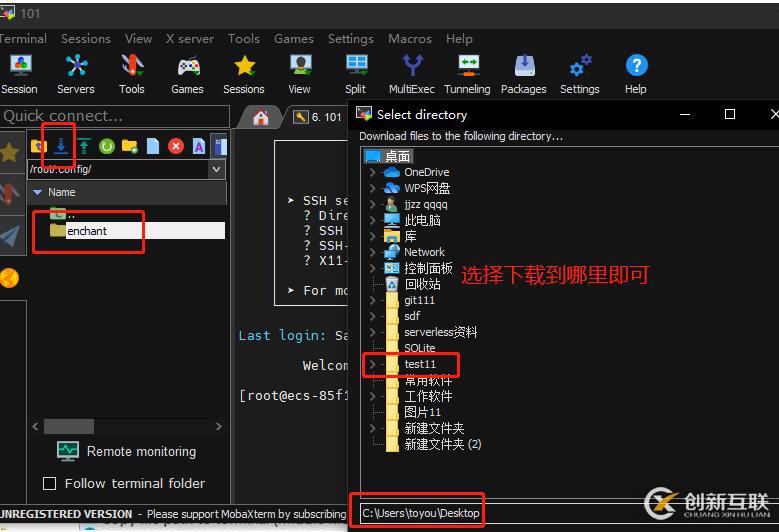Click the Sessions star toolbar icon
779x532 pixels.
pos(244,75)
